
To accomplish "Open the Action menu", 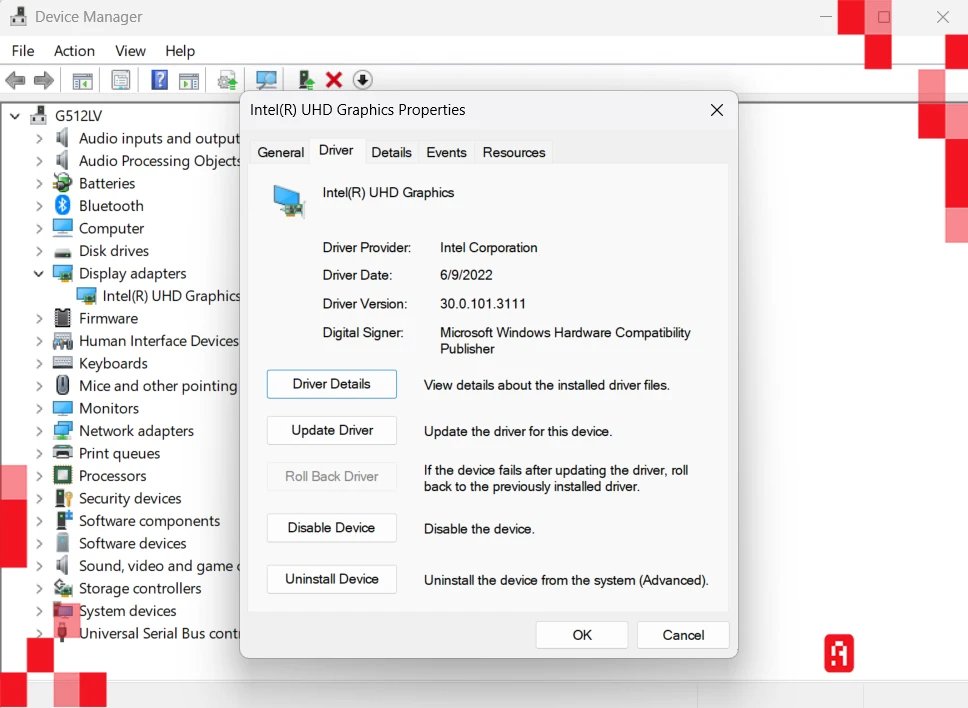I will [74, 51].
